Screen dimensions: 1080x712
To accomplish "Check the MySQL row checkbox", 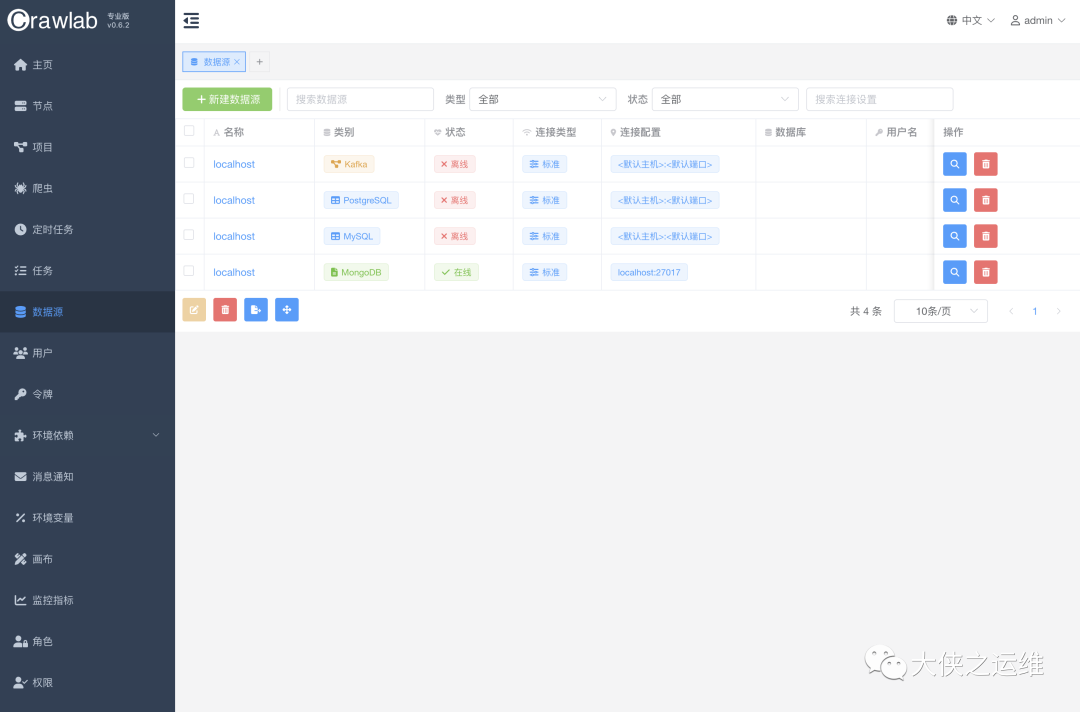I will (189, 235).
